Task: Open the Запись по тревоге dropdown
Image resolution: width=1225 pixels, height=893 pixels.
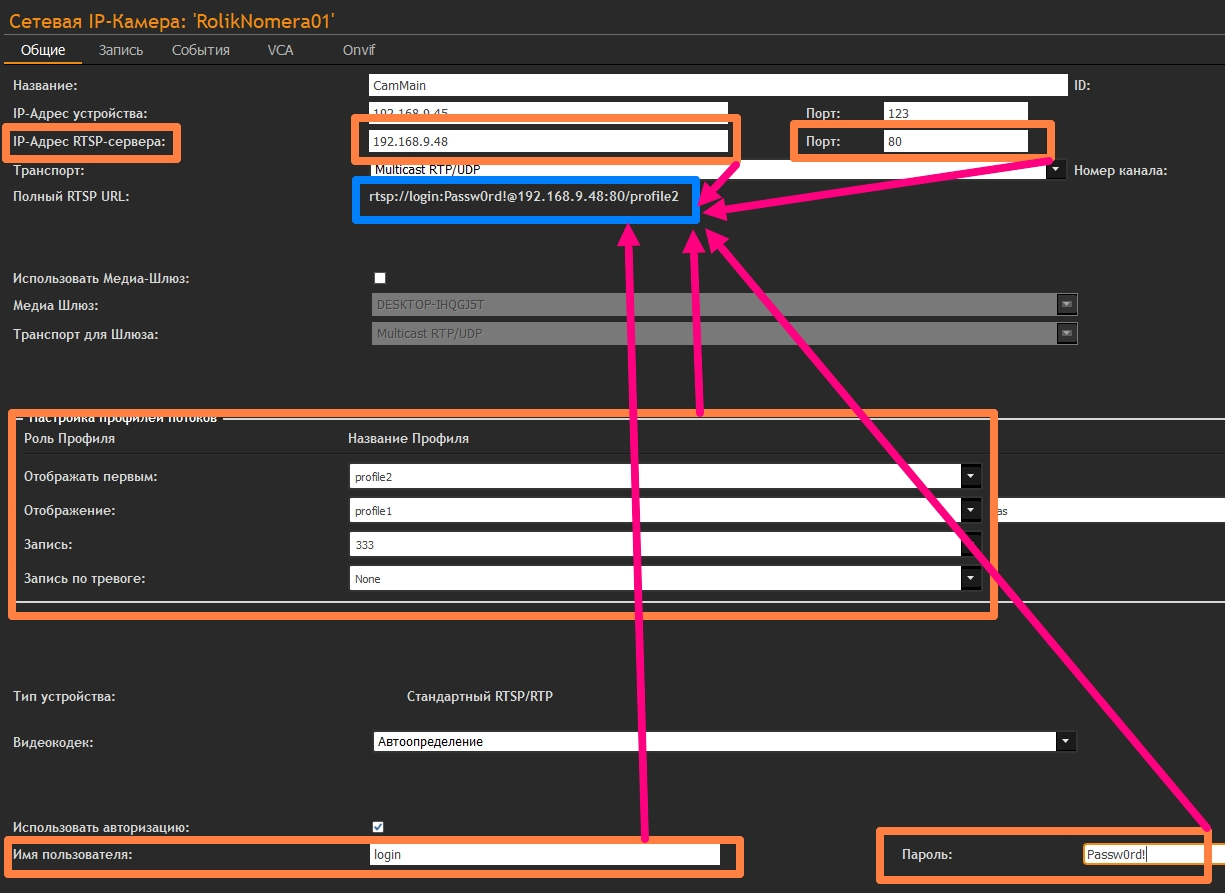Action: [x=971, y=578]
